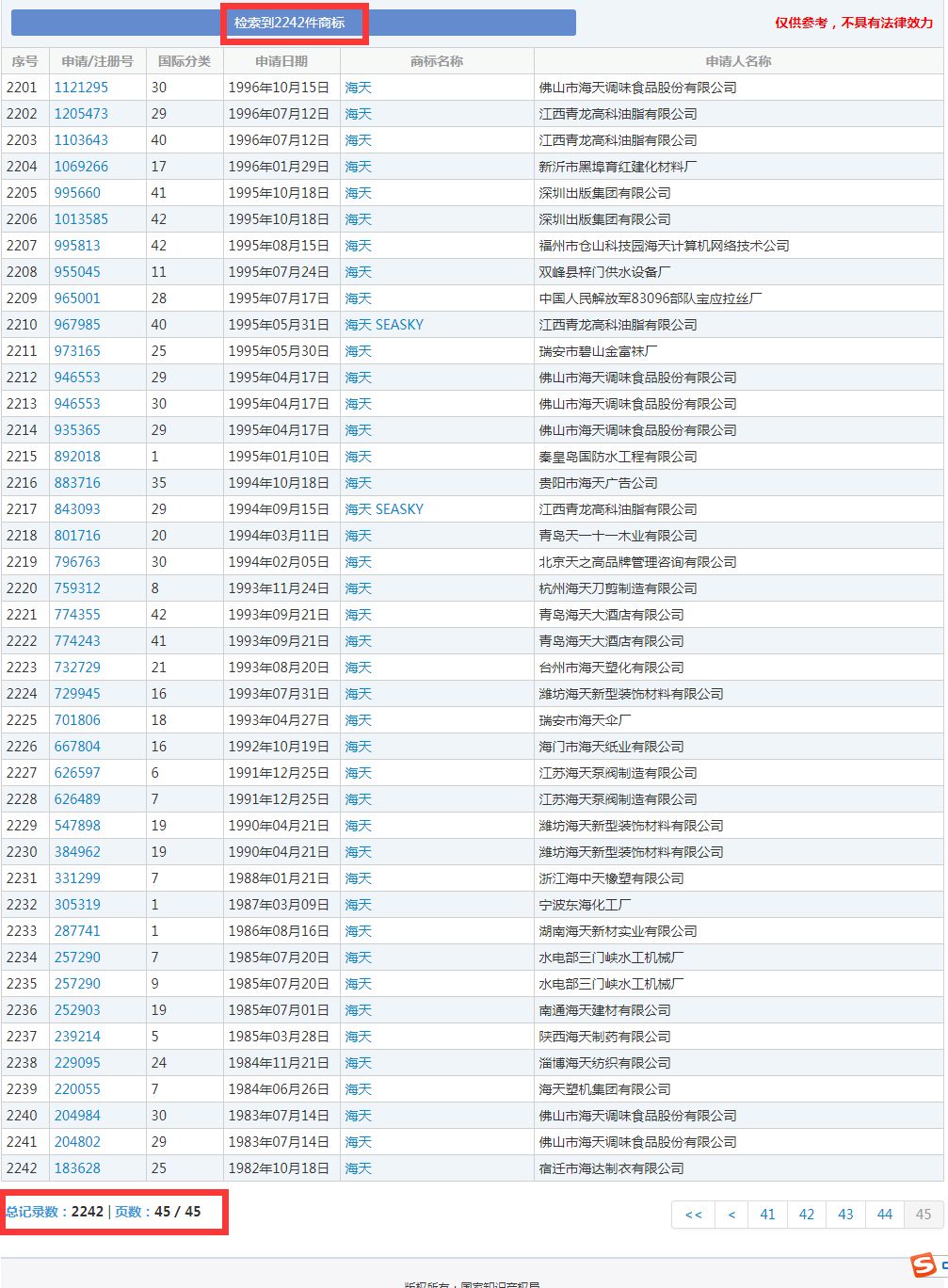This screenshot has height=1288, width=948.
Task: Click the 申请人名称 column header
Action: [739, 61]
